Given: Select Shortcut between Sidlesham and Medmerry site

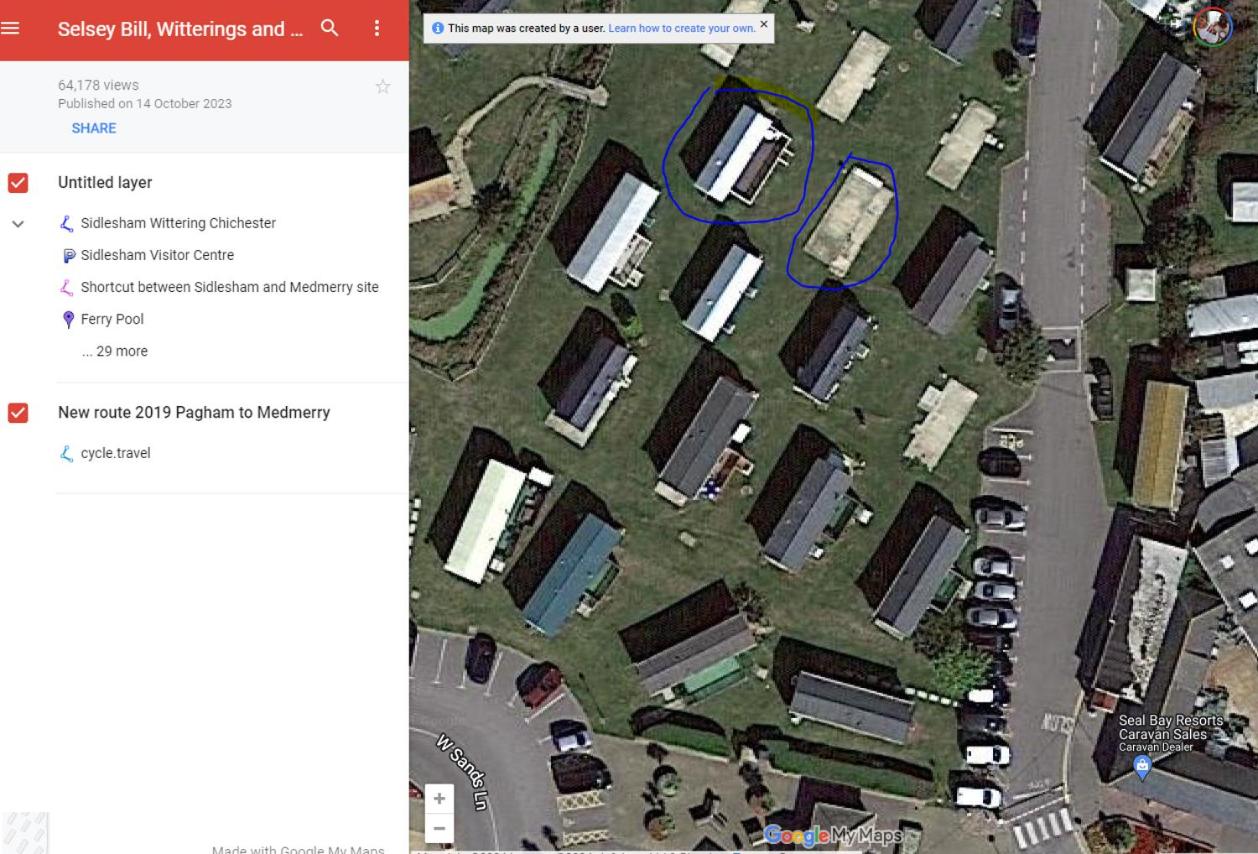Looking at the screenshot, I should pos(229,287).
